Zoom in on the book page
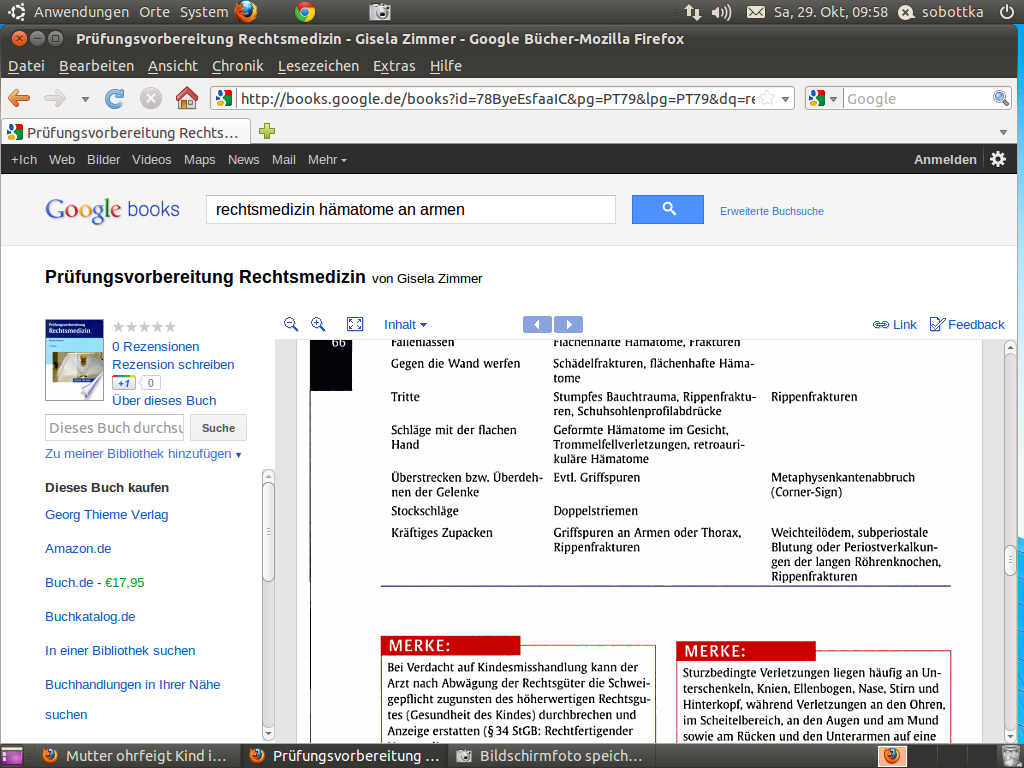The width and height of the screenshot is (1024, 768). pyautogui.click(x=318, y=325)
